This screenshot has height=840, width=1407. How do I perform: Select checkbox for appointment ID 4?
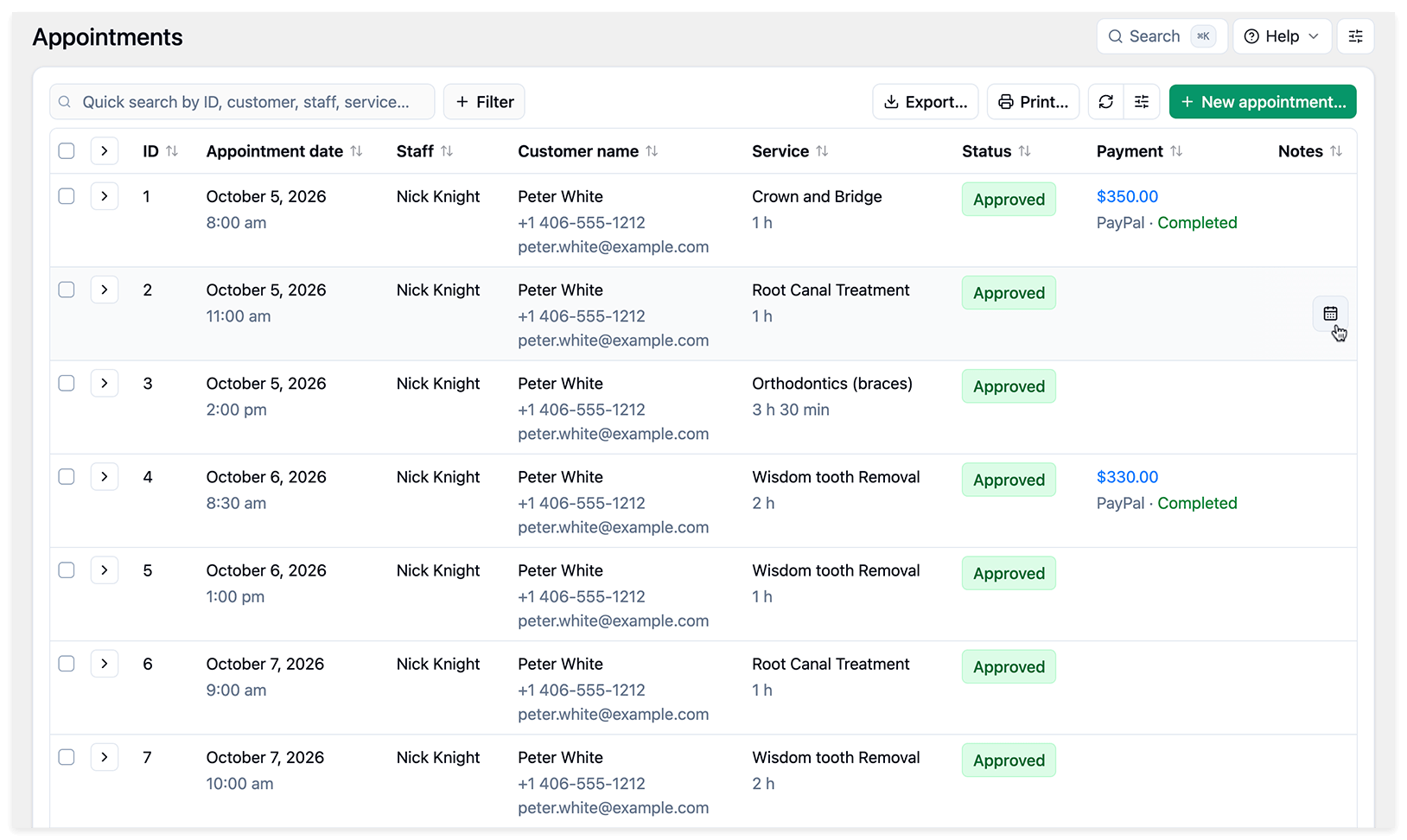point(67,476)
